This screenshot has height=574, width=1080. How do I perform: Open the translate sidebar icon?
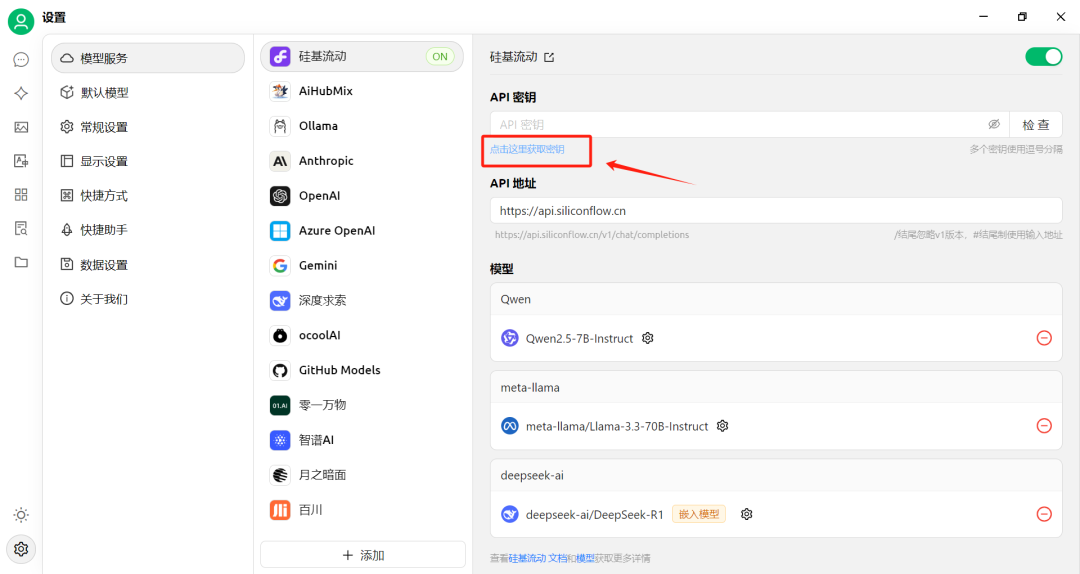[x=21, y=161]
